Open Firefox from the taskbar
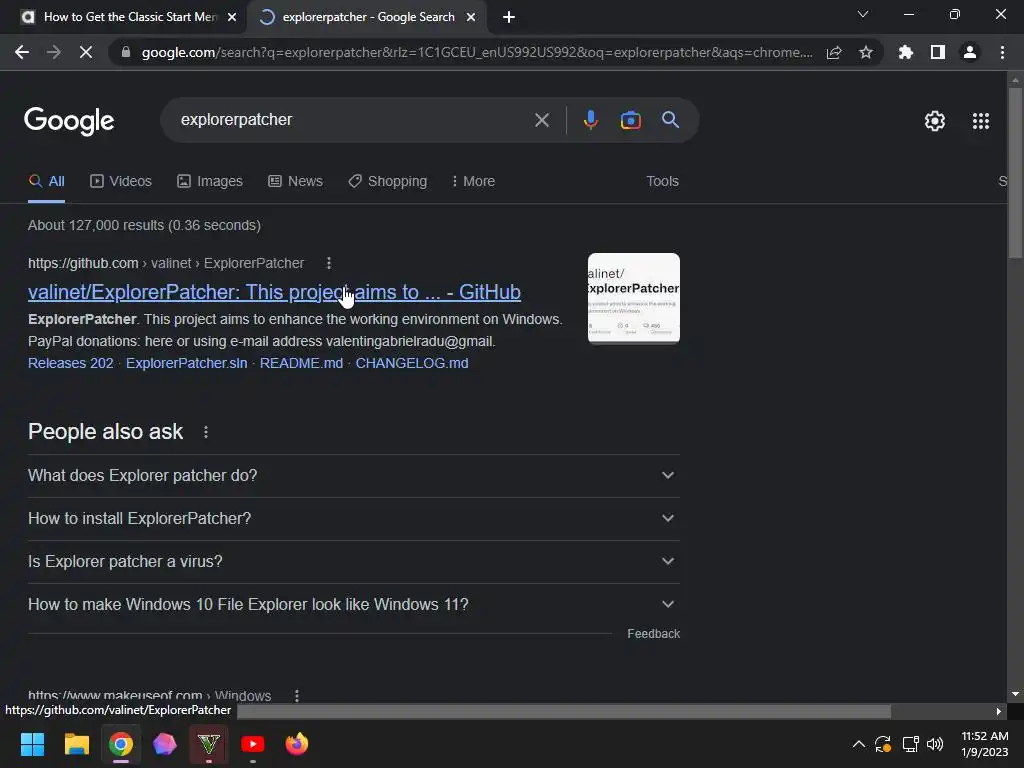 click(x=296, y=744)
